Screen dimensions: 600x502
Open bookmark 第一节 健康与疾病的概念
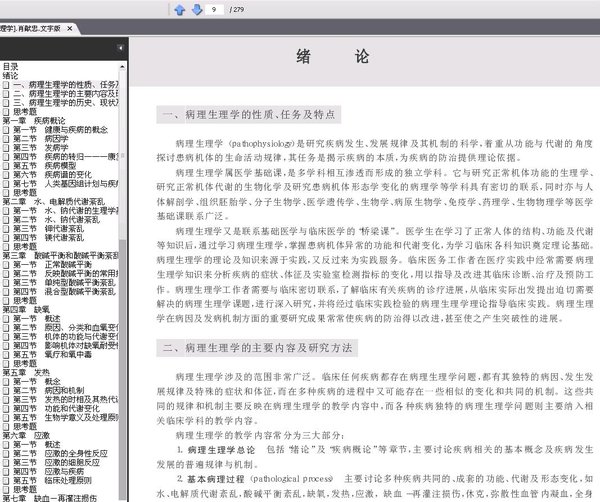(60, 130)
